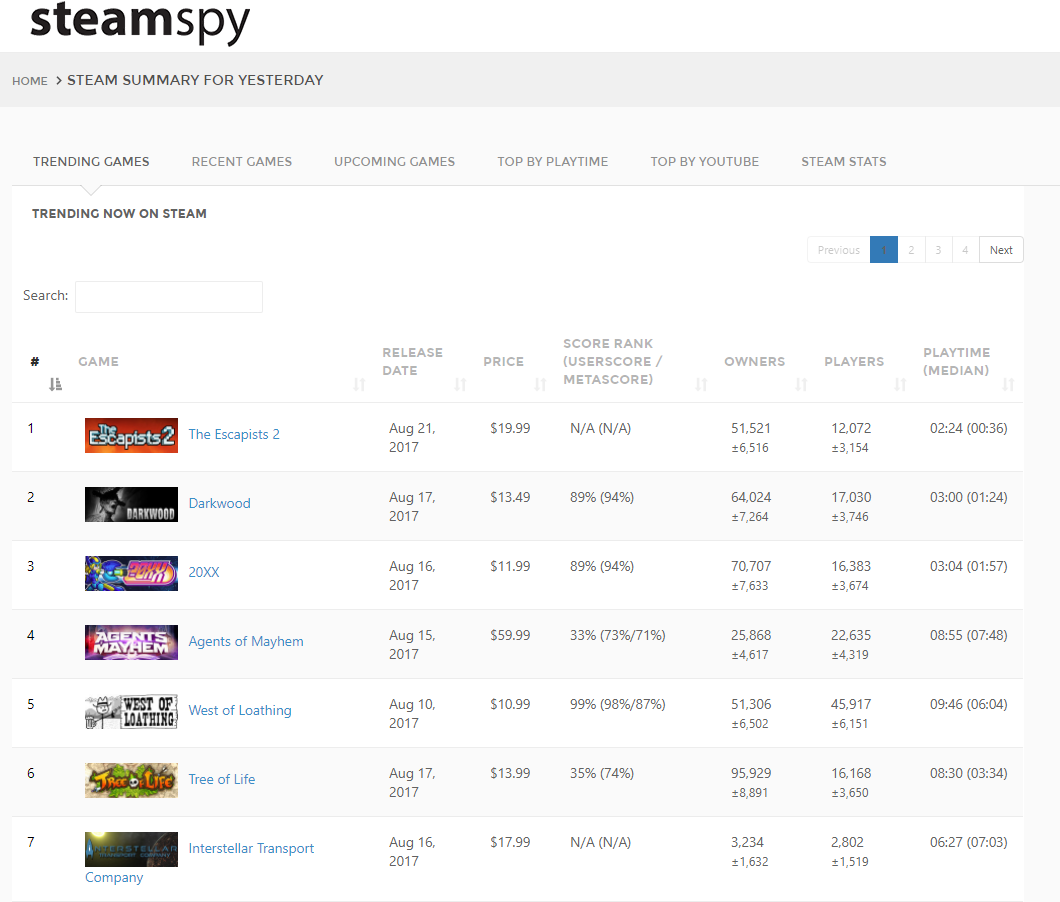Sort by rank number column icon
Image resolution: width=1060 pixels, height=902 pixels.
click(x=55, y=384)
